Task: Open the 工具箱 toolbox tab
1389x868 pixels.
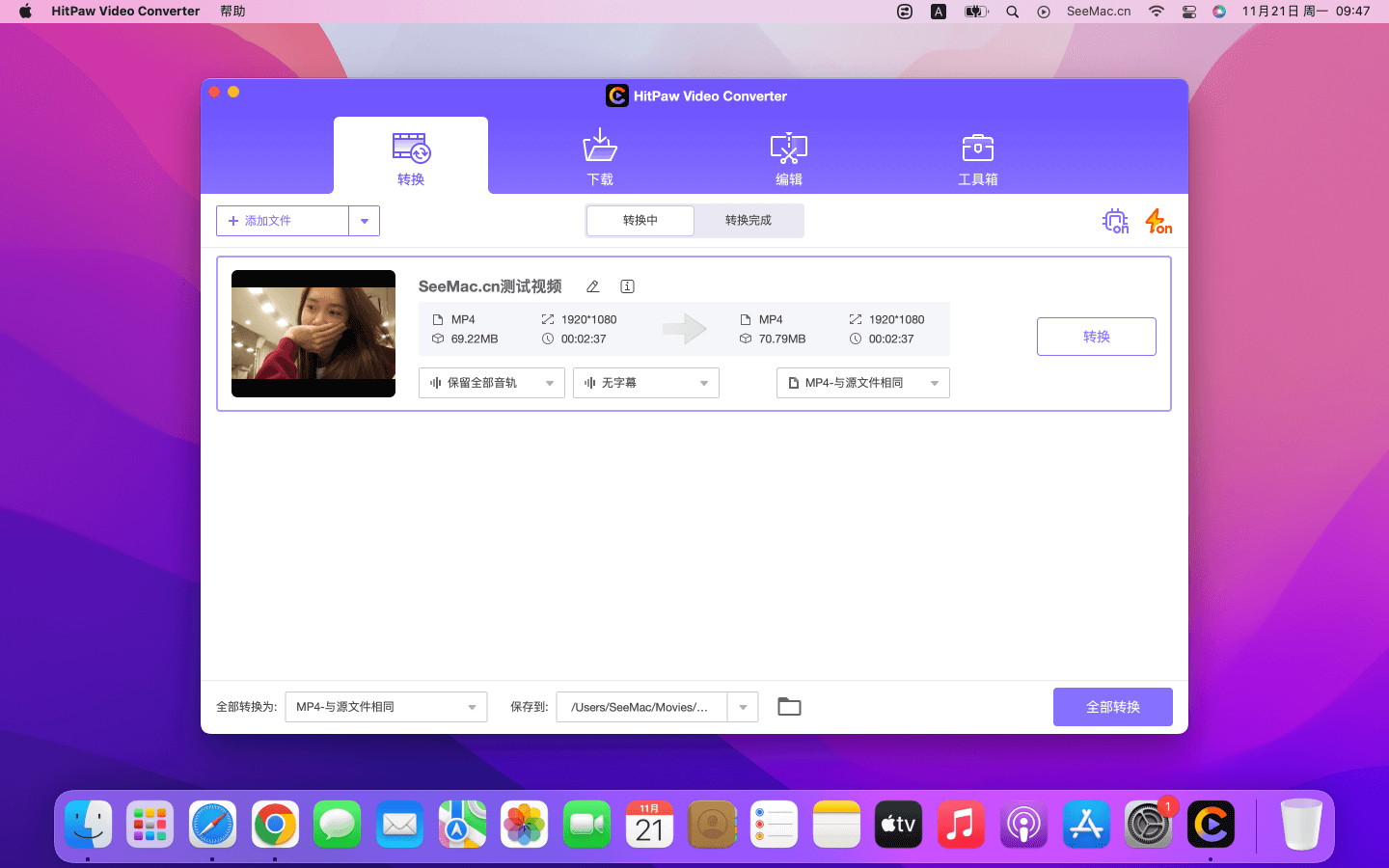Action: (x=977, y=156)
